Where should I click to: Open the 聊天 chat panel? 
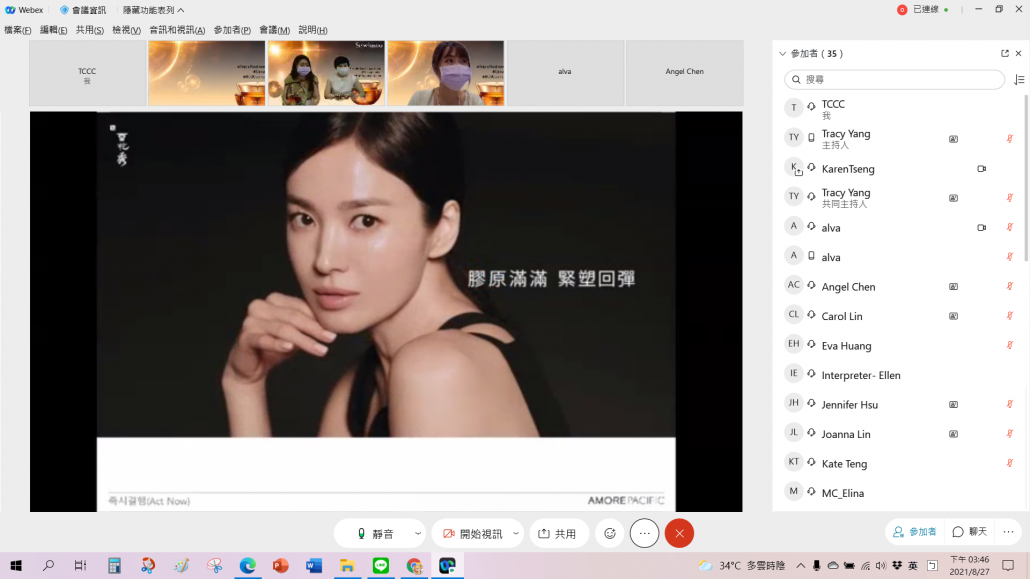[x=969, y=532]
